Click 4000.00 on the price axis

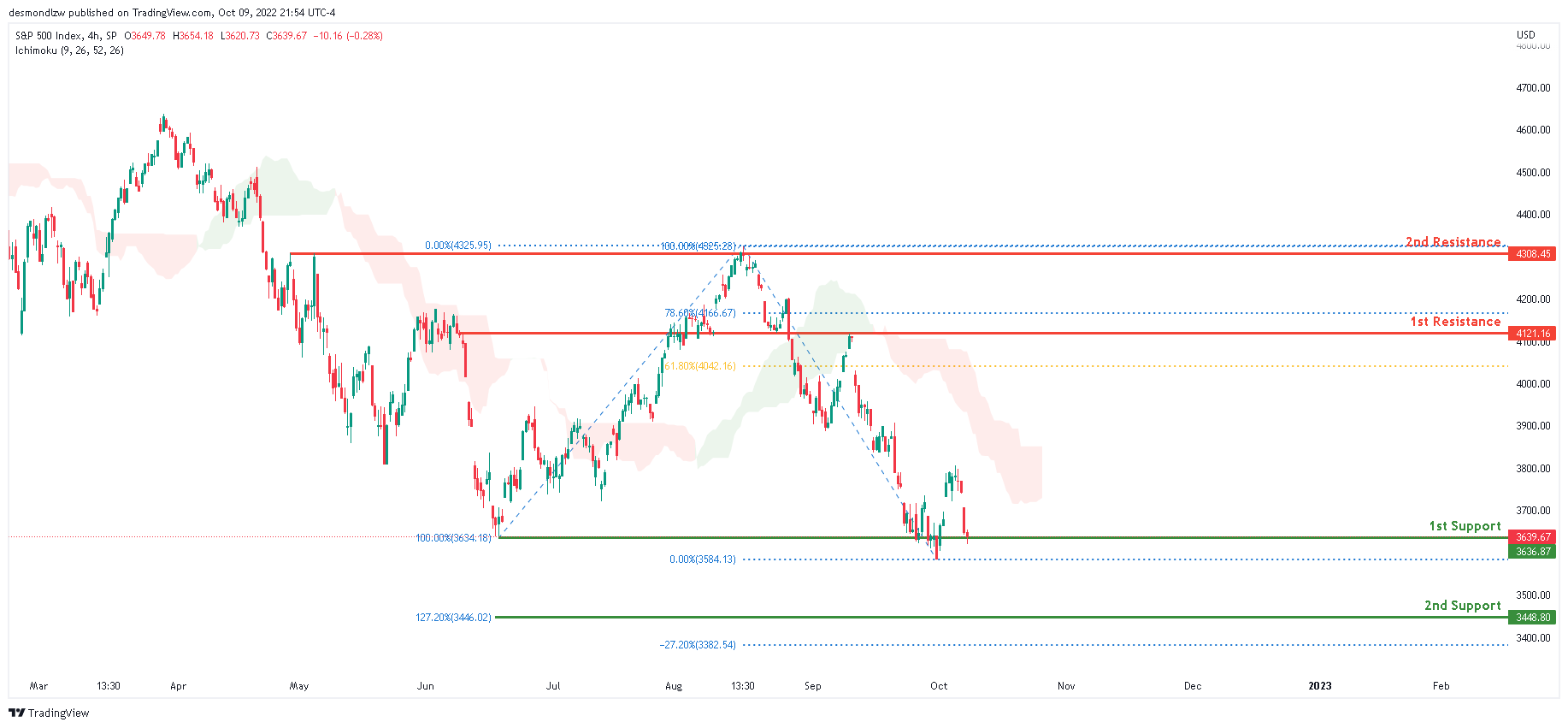1533,384
